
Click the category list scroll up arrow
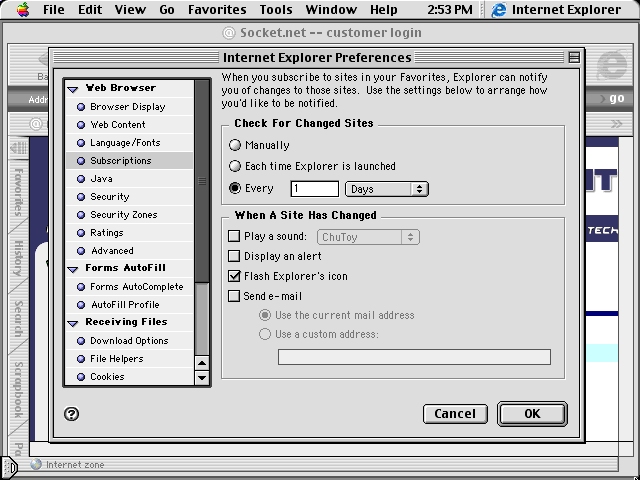[x=202, y=362]
